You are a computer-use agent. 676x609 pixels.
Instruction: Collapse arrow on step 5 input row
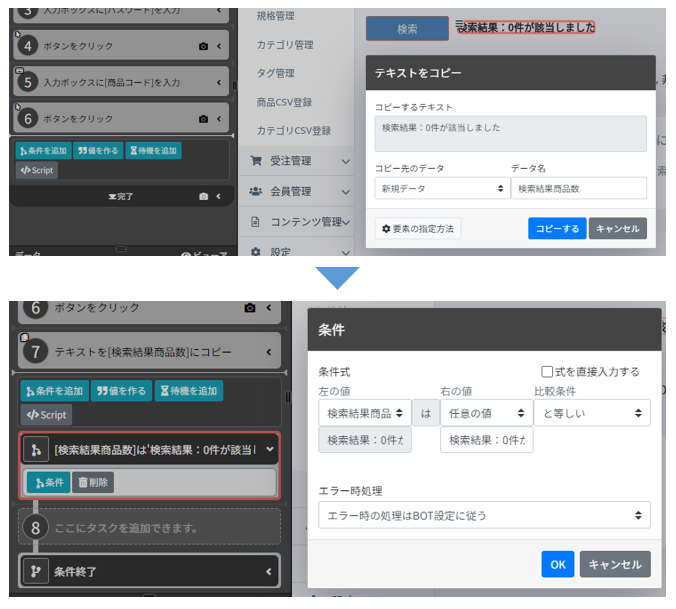(219, 82)
